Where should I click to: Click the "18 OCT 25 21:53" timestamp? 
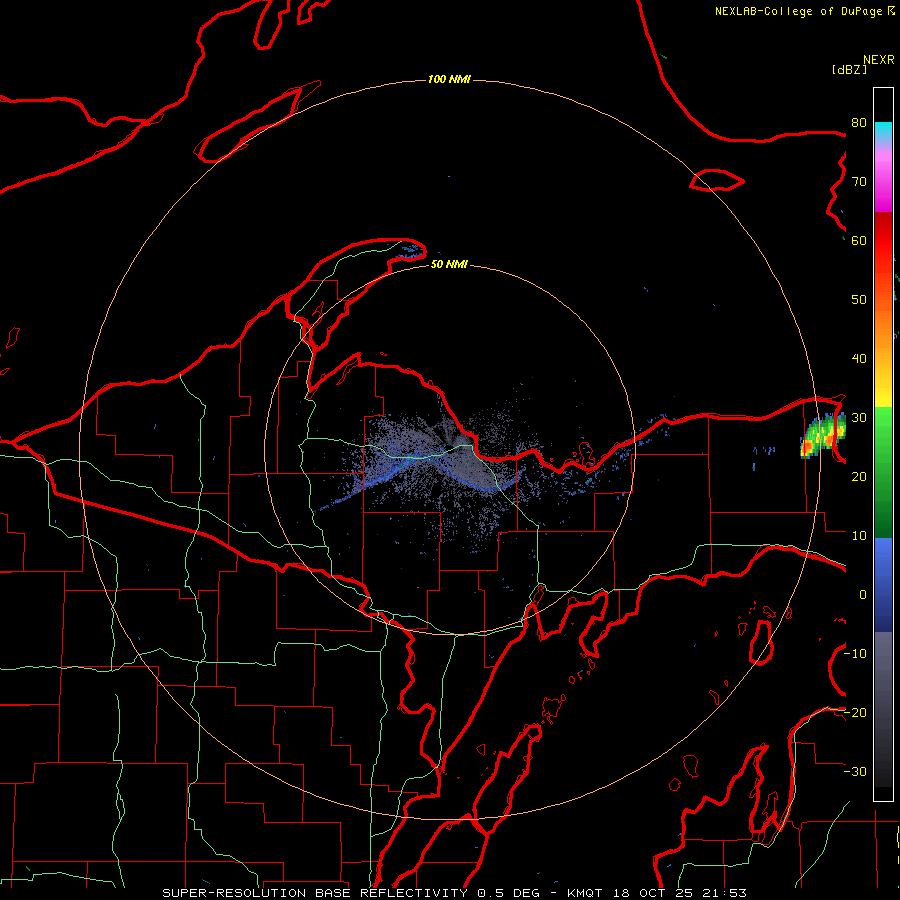click(679, 893)
